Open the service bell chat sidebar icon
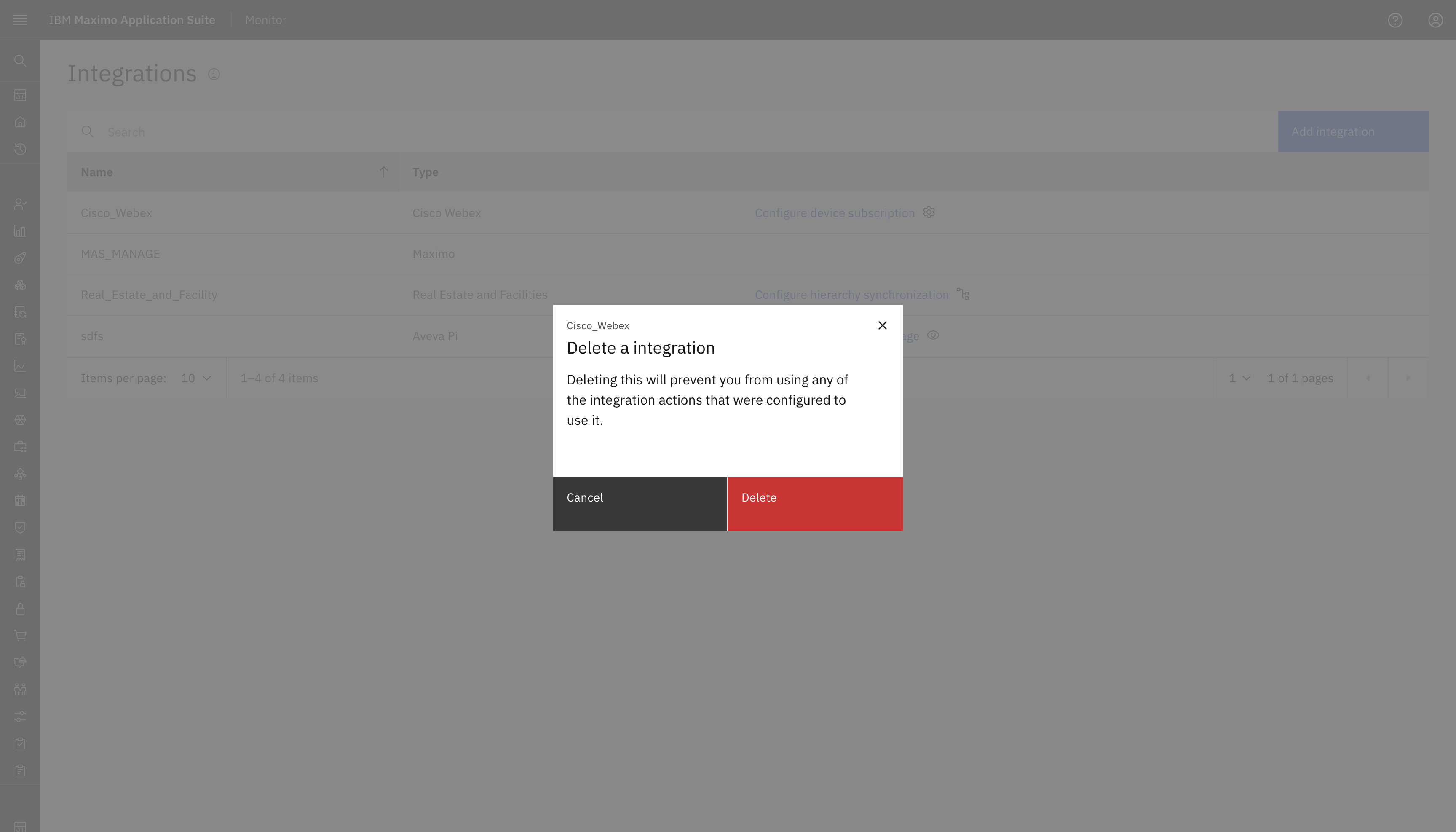Viewport: 1456px width, 832px height. point(20,662)
